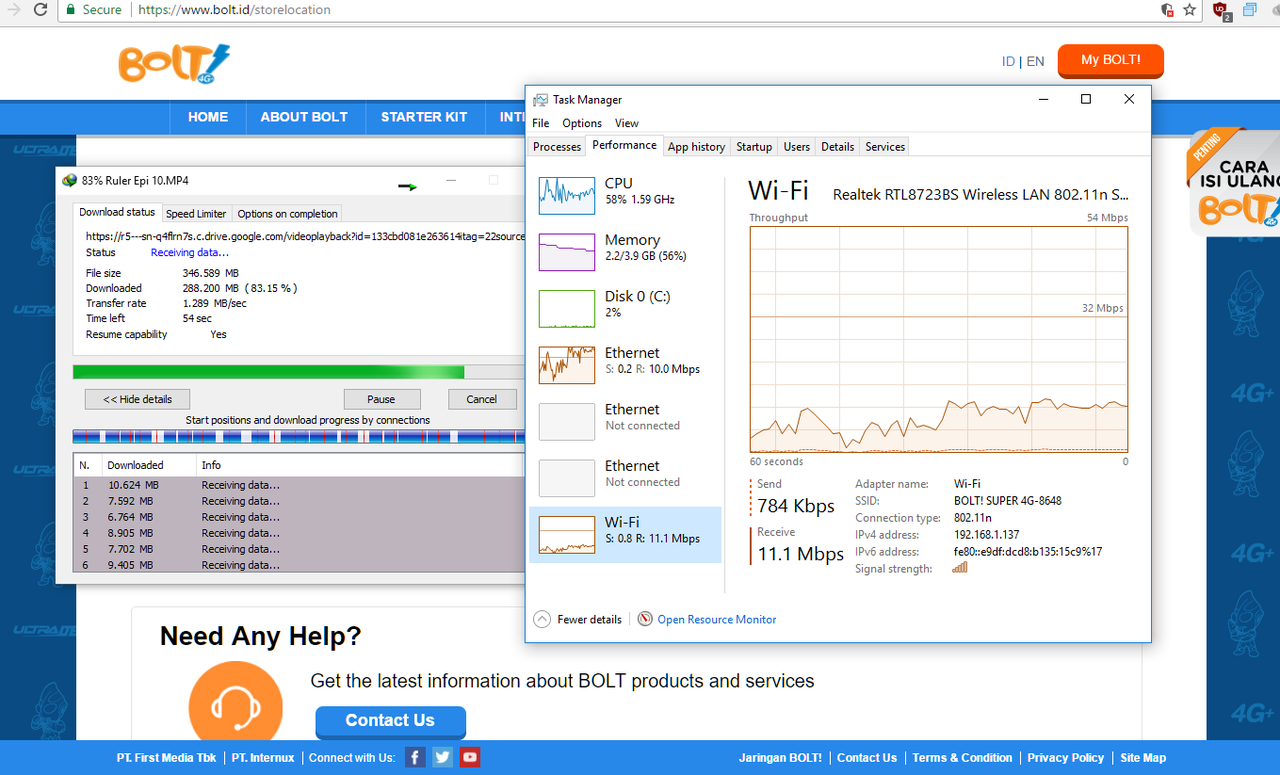Switch site language to ID

point(1008,61)
